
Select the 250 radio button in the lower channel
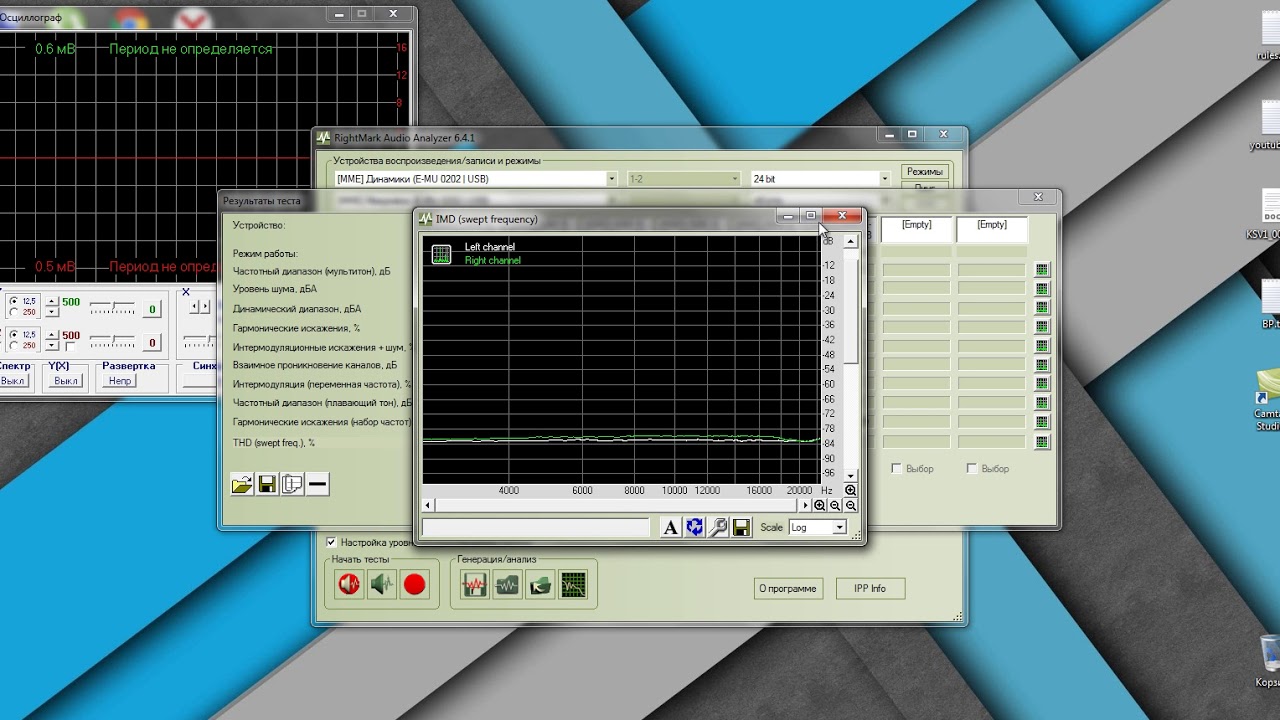coord(13,346)
